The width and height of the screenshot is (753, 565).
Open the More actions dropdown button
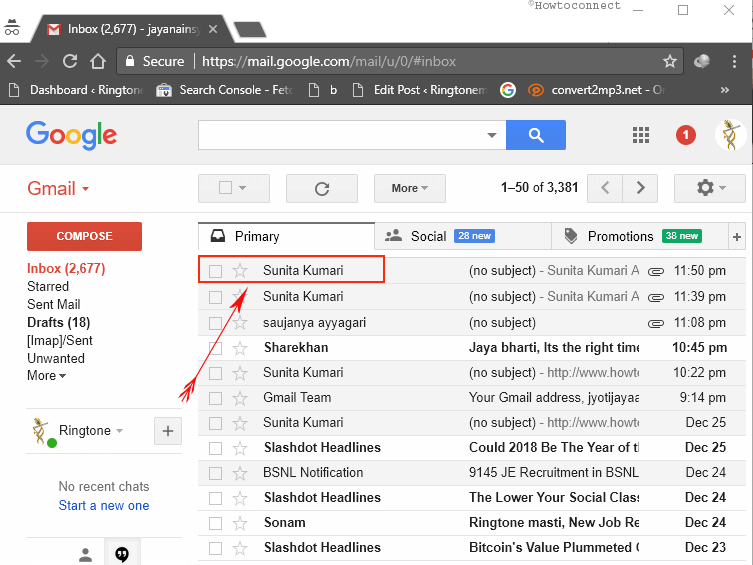click(410, 188)
